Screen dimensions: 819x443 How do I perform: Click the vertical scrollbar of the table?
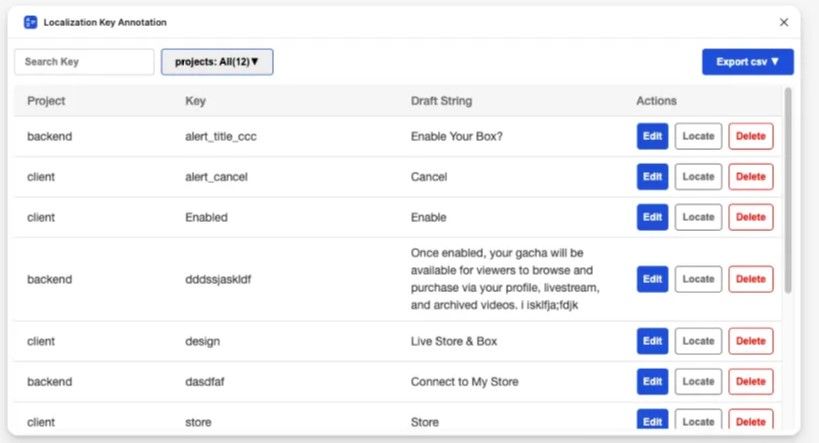click(x=788, y=191)
